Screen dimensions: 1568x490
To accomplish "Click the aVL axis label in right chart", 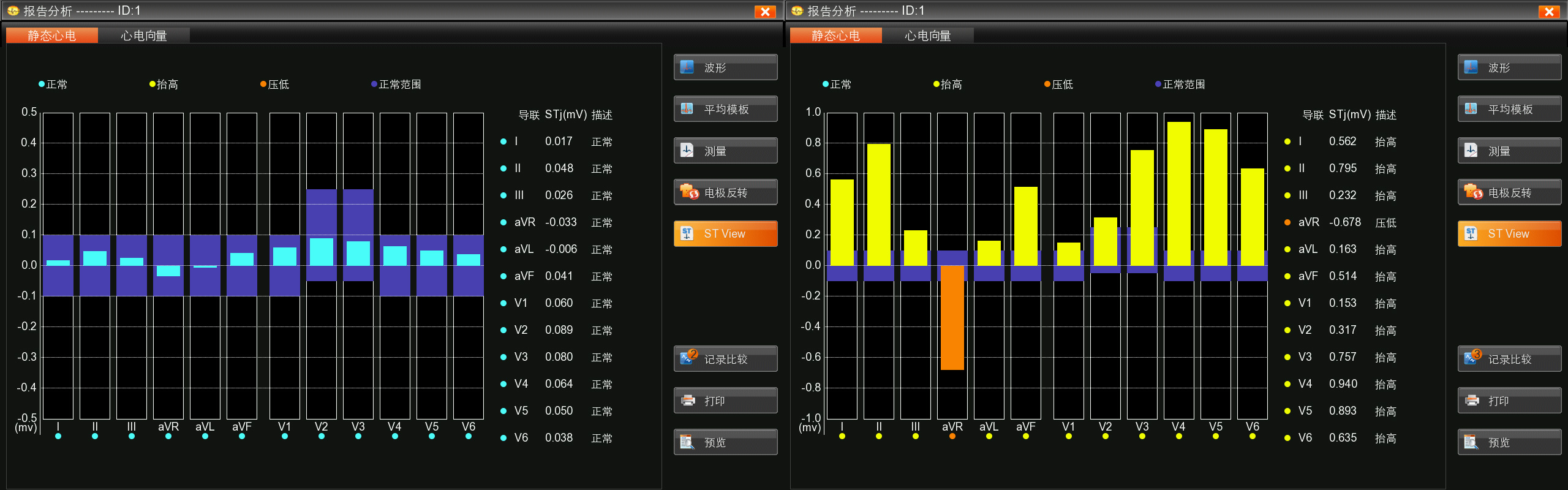I will pos(989,427).
